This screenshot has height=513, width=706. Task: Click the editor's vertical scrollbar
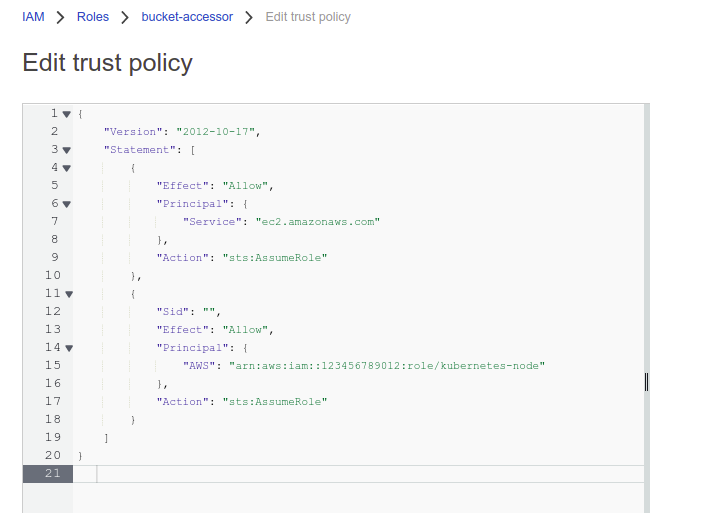[646, 250]
